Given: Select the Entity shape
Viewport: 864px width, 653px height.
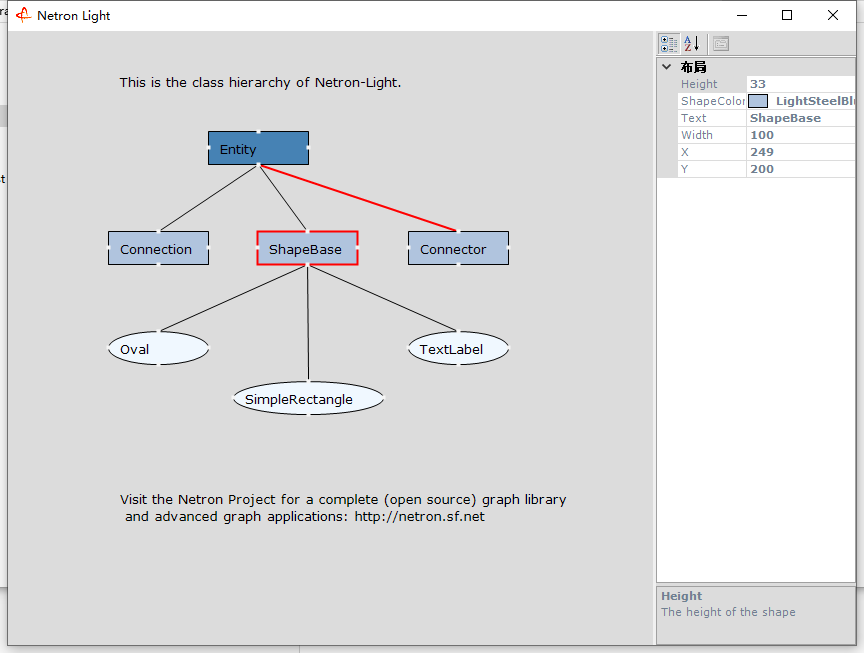Looking at the screenshot, I should point(258,148).
